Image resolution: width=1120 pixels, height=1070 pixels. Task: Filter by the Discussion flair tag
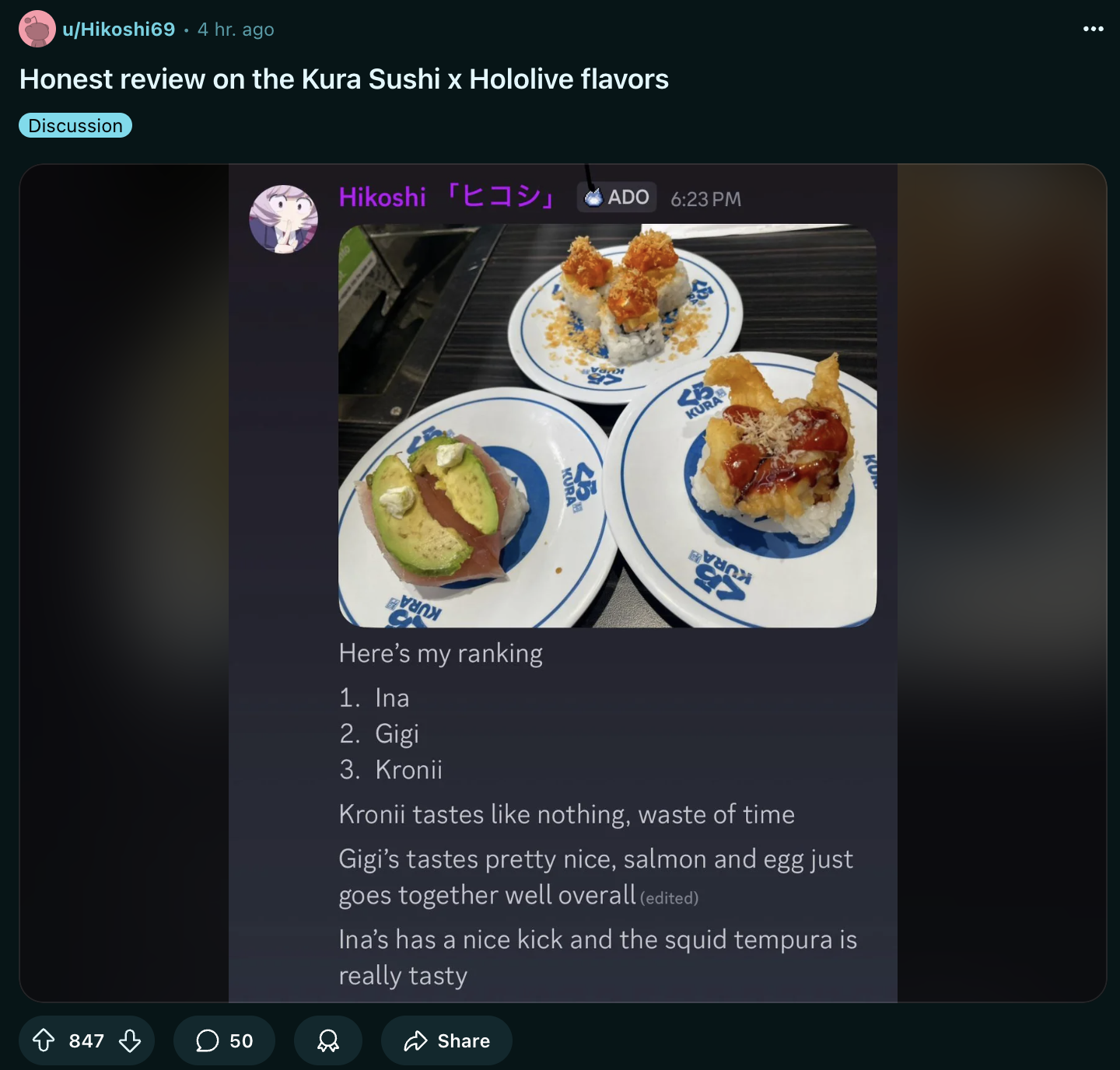click(75, 125)
